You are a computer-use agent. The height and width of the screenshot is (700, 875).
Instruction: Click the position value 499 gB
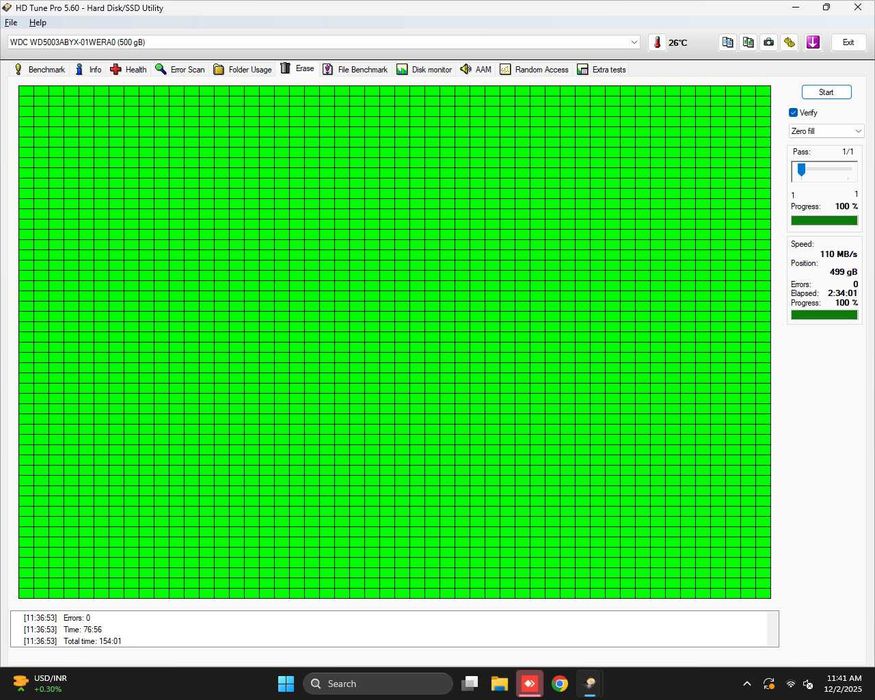(x=843, y=272)
